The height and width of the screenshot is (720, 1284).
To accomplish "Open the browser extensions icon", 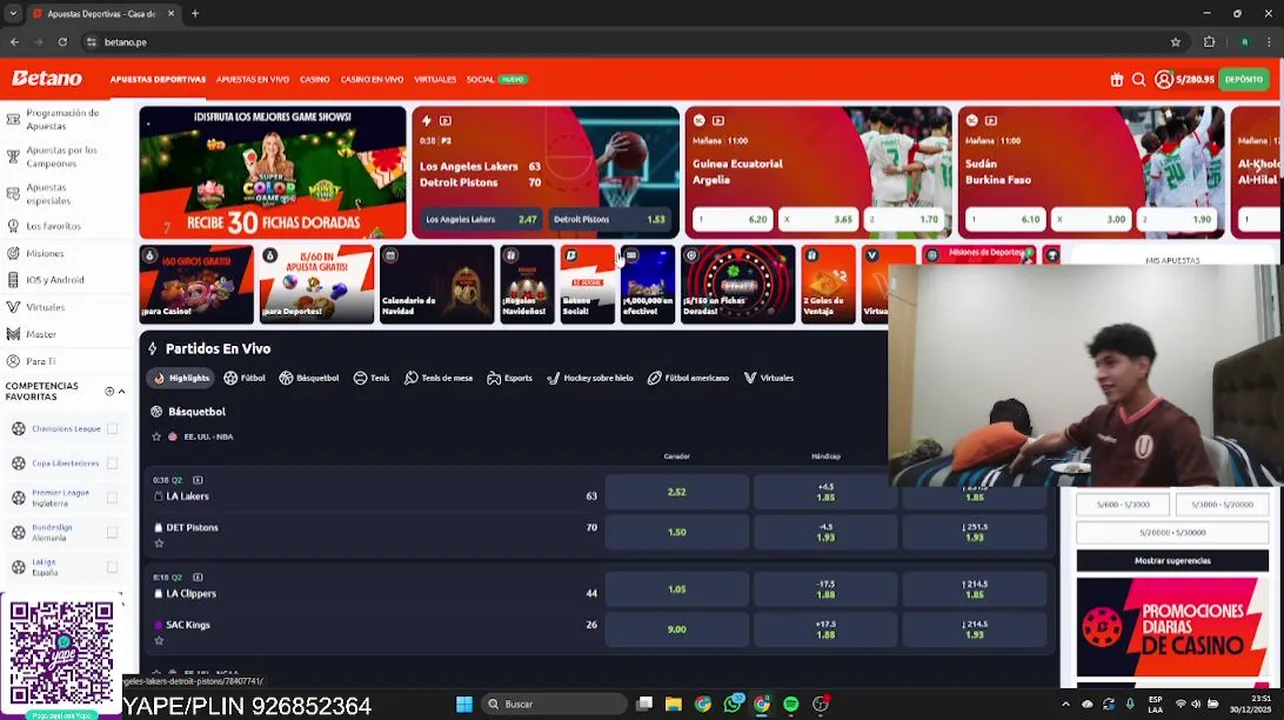I will (x=1209, y=42).
